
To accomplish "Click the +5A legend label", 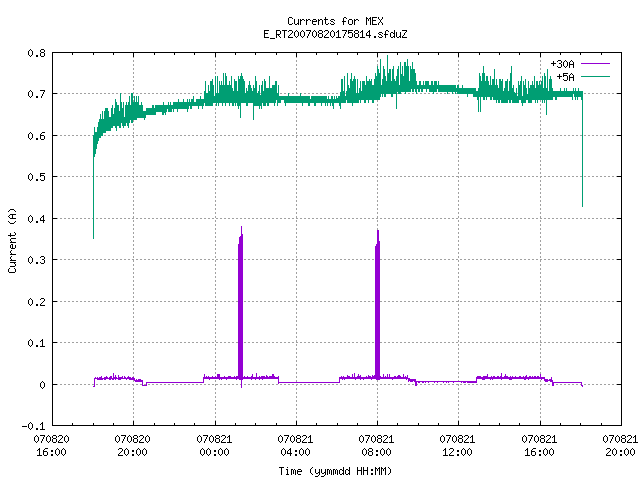I will click(x=565, y=77).
